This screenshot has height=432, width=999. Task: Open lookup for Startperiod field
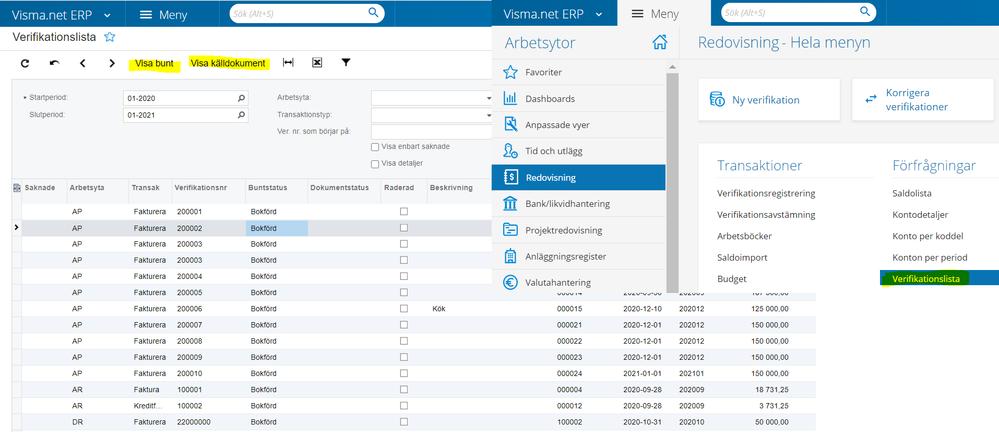(x=241, y=99)
